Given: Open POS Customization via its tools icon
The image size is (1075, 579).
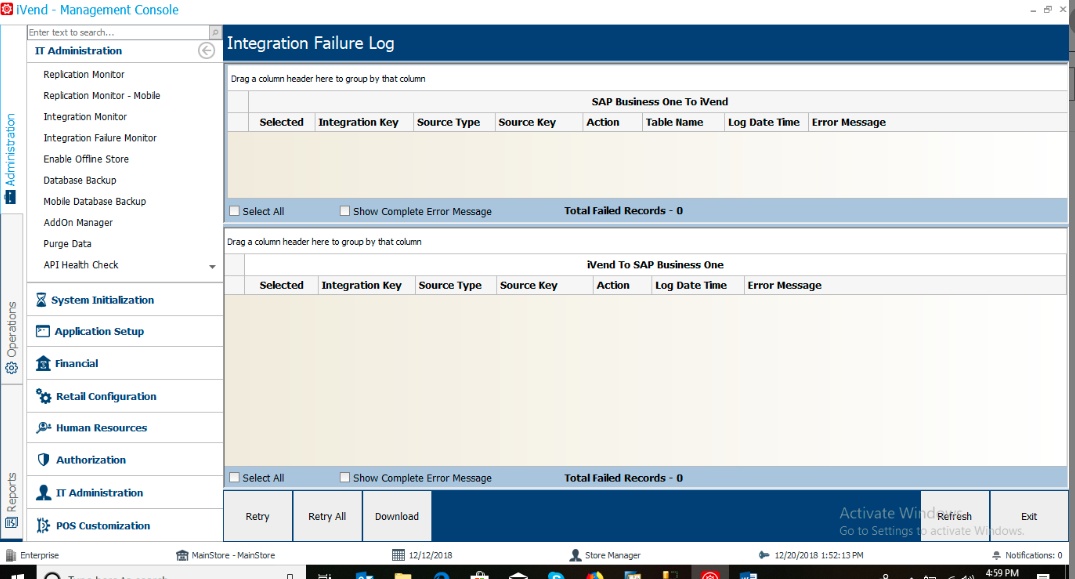Looking at the screenshot, I should 43,526.
